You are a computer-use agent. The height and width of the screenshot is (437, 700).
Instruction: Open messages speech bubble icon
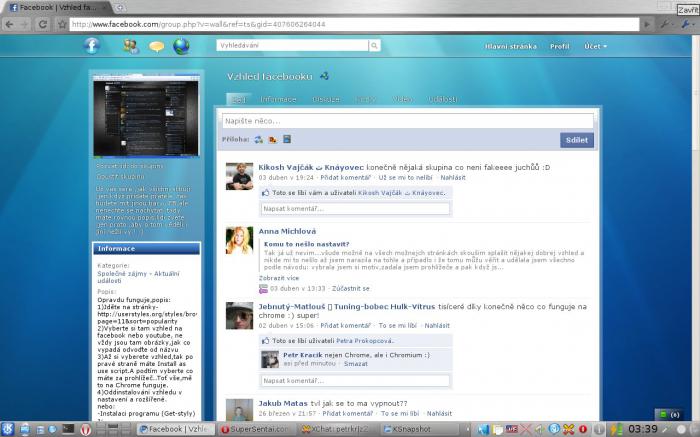[x=156, y=46]
